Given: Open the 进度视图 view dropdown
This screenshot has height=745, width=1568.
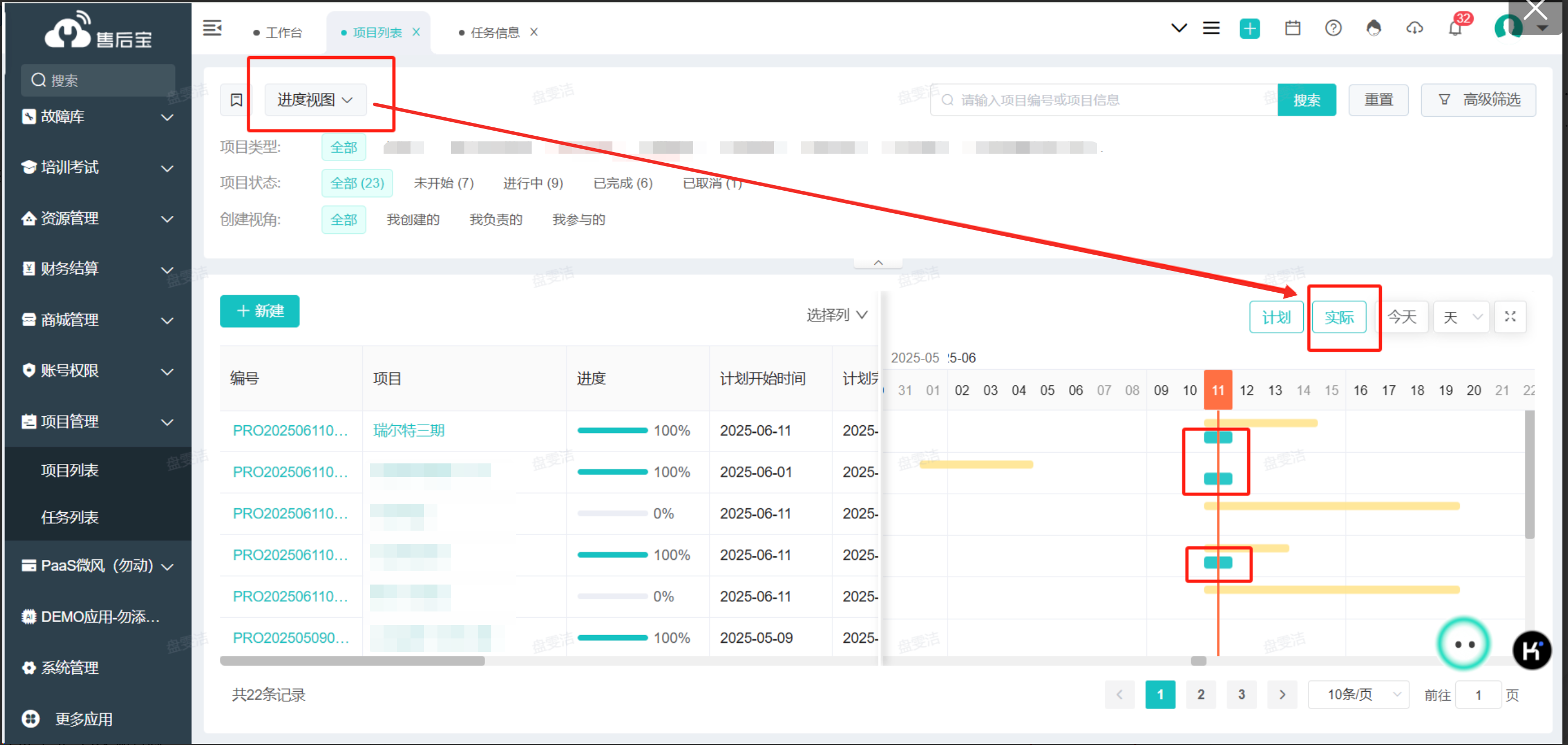Looking at the screenshot, I should click(x=315, y=100).
